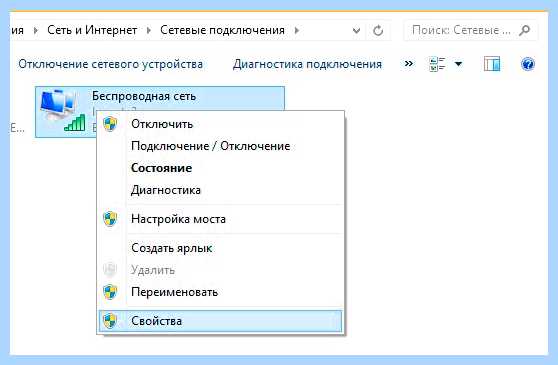Screen dimensions: 558x365
Task: Click 'Диагностика подключения' toolbar command
Action: tap(307, 64)
